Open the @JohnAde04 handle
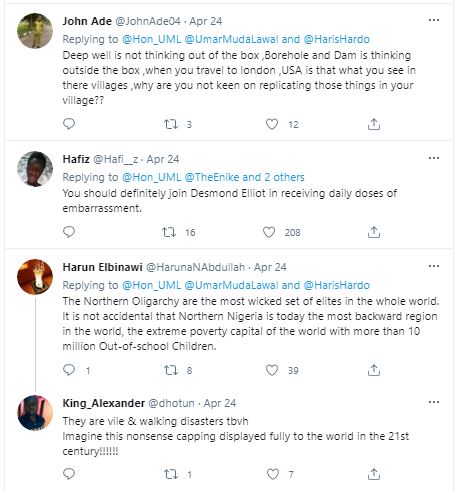Image resolution: width=455 pixels, height=491 pixels. [x=148, y=21]
